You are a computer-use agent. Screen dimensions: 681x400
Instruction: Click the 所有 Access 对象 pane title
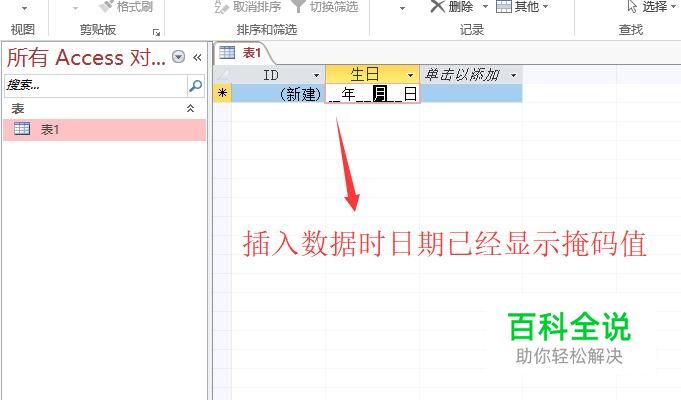click(x=86, y=57)
